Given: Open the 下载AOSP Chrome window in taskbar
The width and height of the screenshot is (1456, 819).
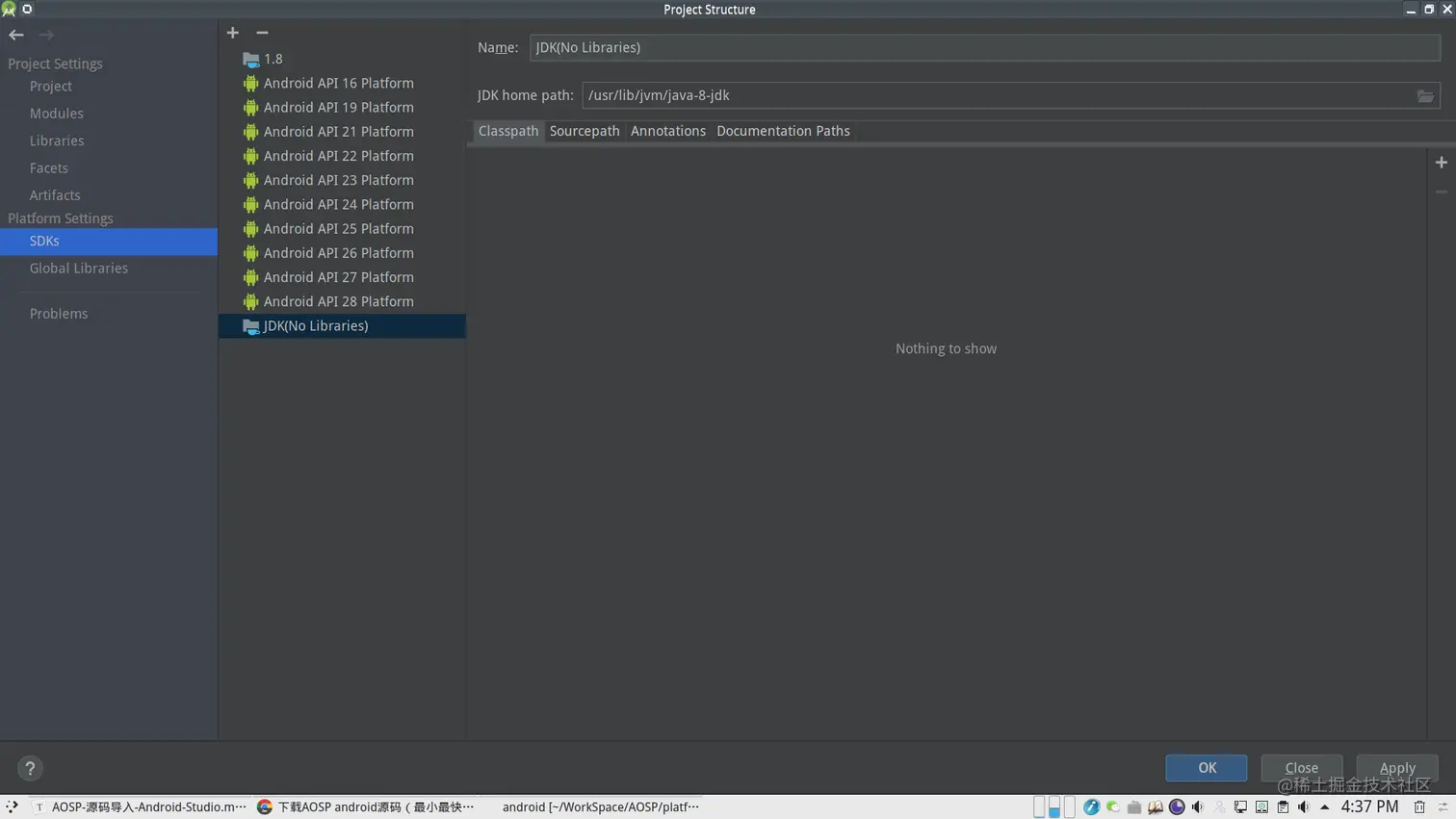Looking at the screenshot, I should click(x=366, y=807).
